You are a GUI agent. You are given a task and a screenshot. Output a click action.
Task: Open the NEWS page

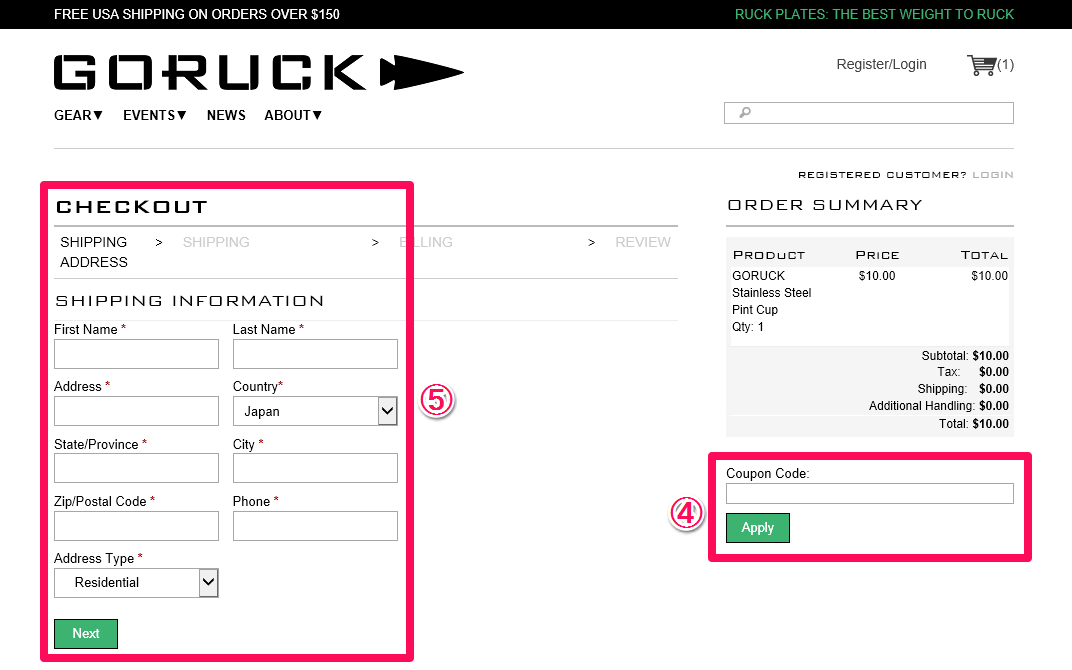[x=226, y=115]
